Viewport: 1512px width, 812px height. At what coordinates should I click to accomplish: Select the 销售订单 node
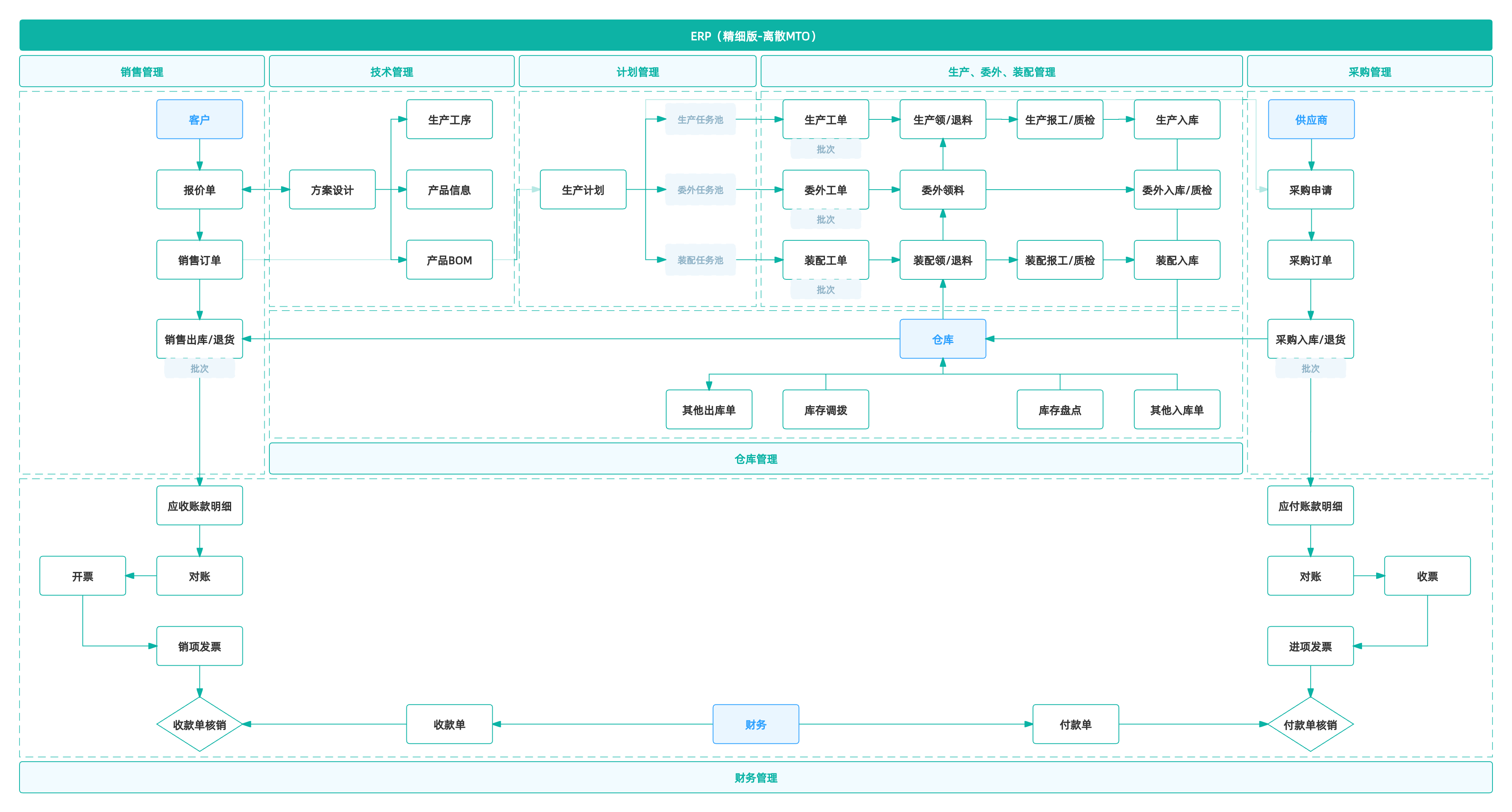click(199, 260)
